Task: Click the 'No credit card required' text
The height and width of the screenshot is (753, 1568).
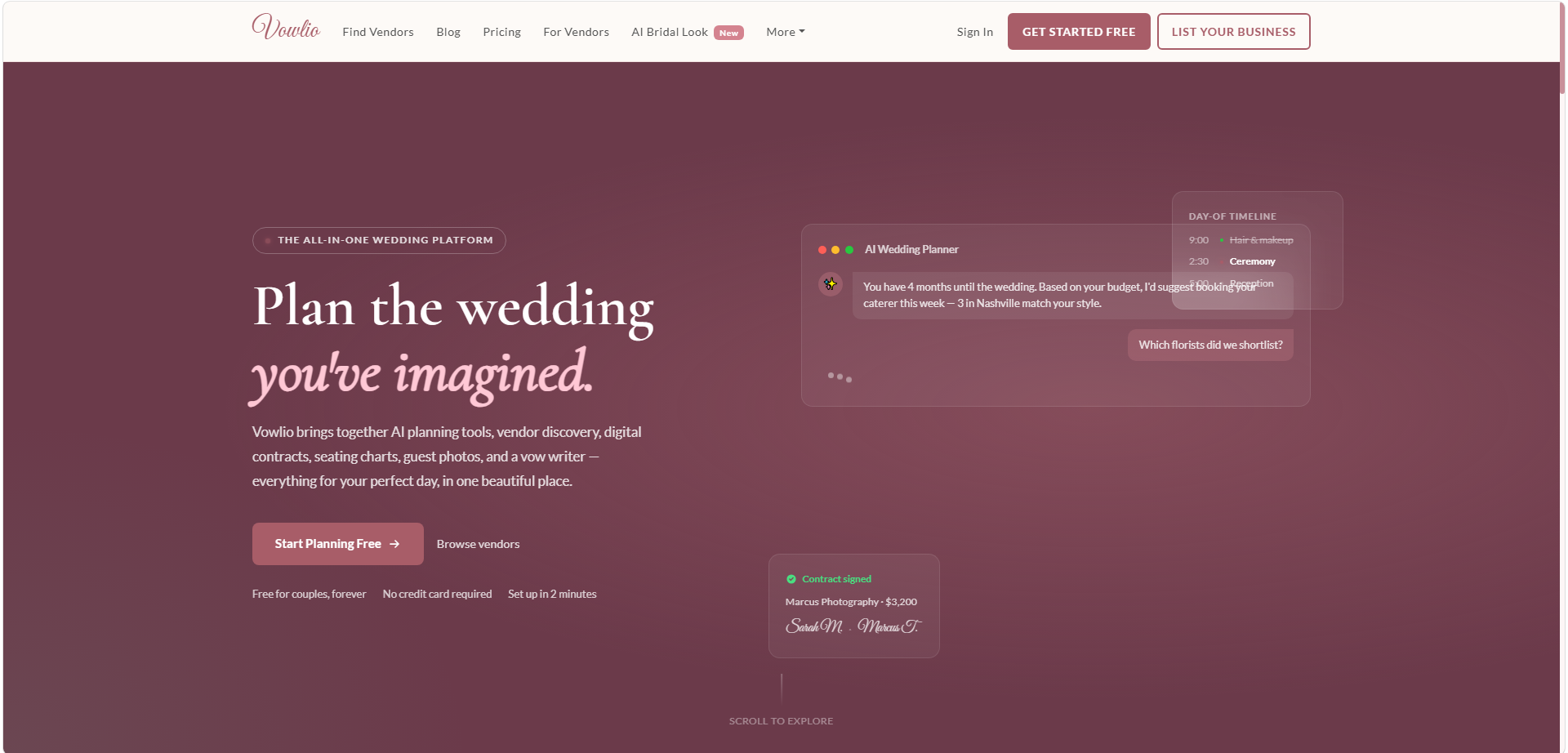Action: [x=437, y=594]
